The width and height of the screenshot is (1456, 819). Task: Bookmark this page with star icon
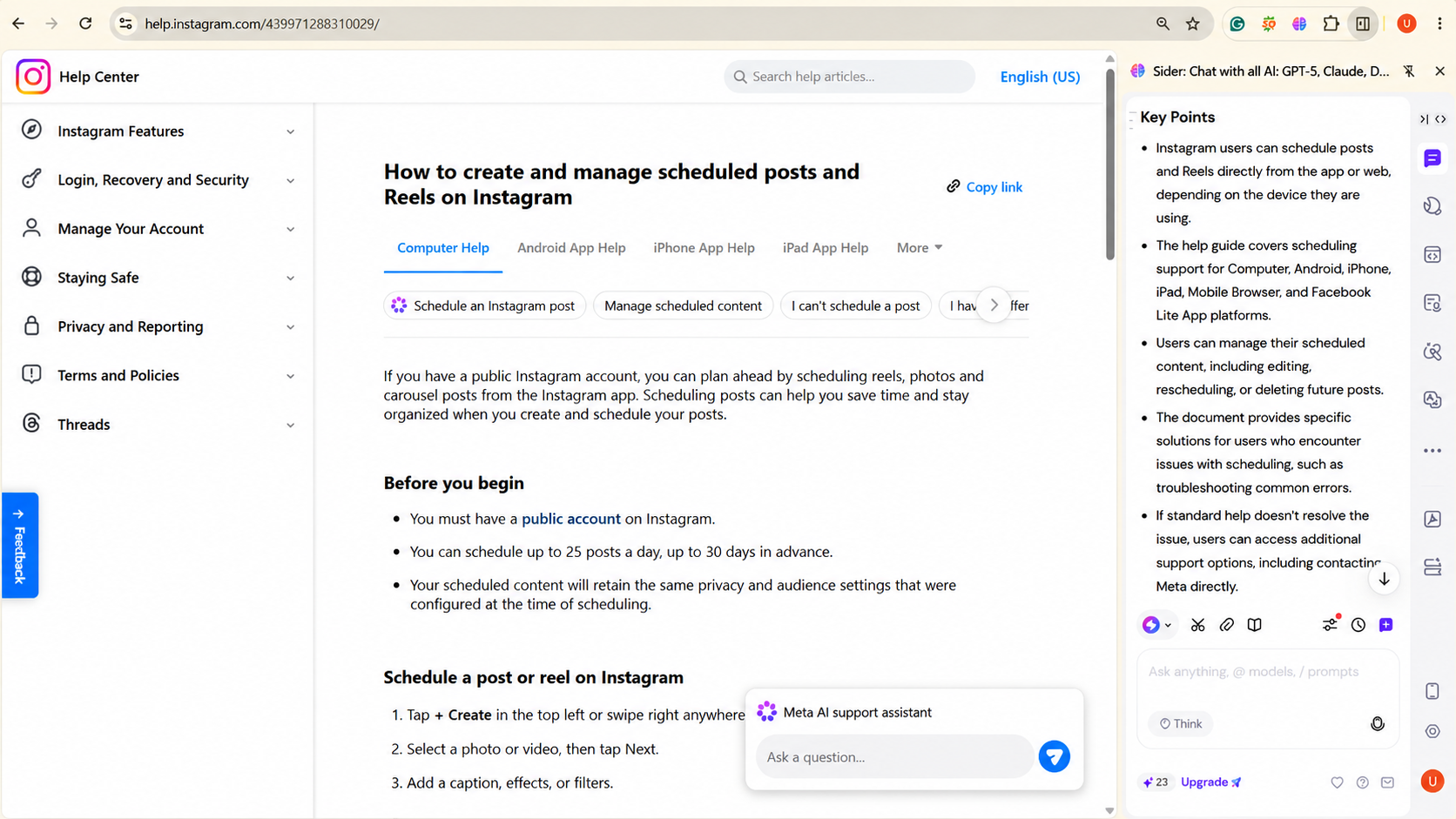coord(1193,23)
